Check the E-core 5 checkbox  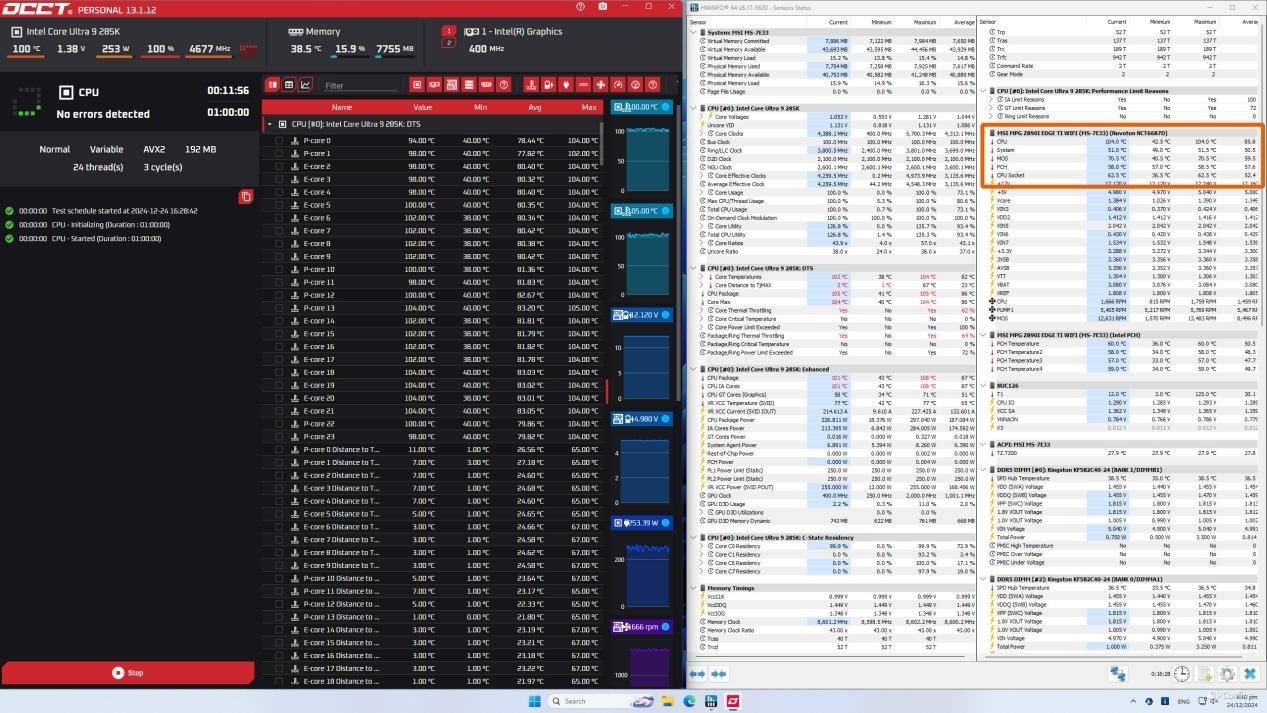(x=280, y=205)
